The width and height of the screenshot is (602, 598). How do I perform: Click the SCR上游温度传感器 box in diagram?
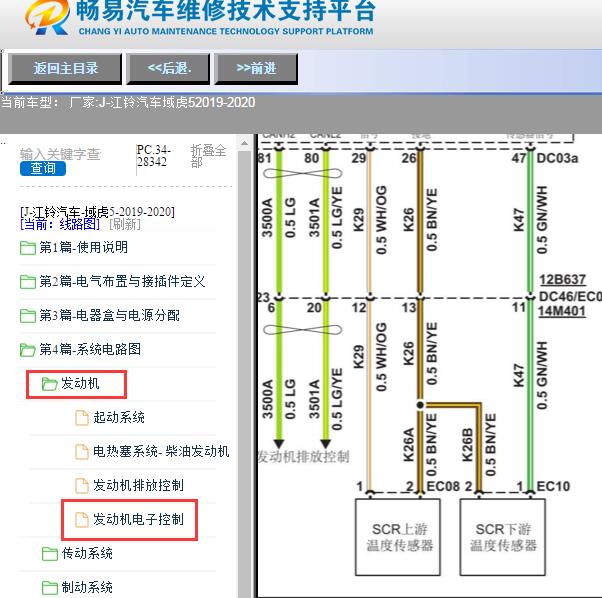pyautogui.click(x=398, y=537)
